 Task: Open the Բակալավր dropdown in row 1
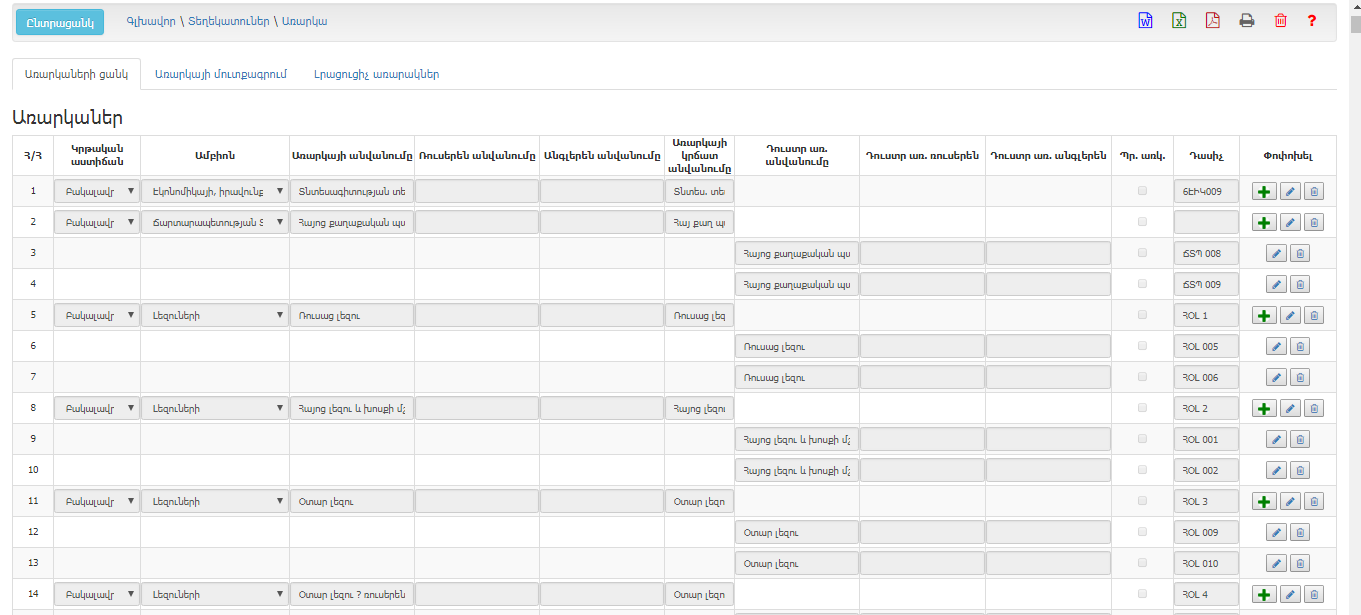click(97, 192)
